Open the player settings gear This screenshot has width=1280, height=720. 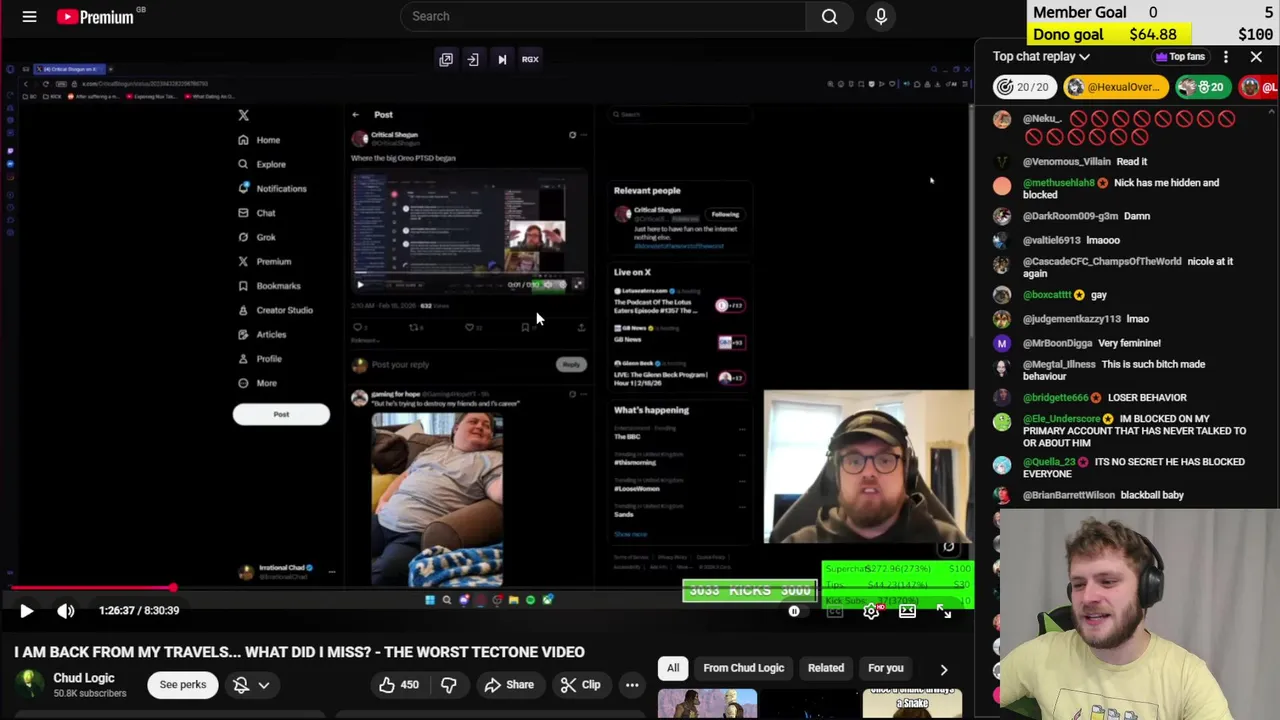(x=871, y=611)
